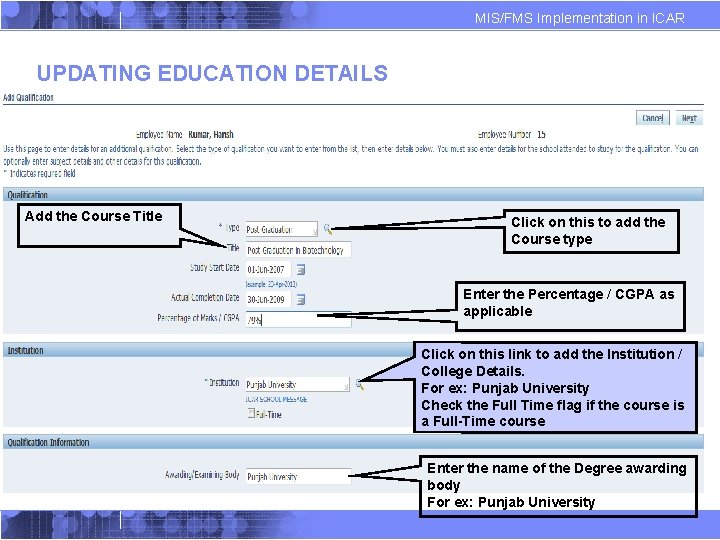This screenshot has height=540, width=720.
Task: Click the Qualification Information section header
Action: click(353, 442)
